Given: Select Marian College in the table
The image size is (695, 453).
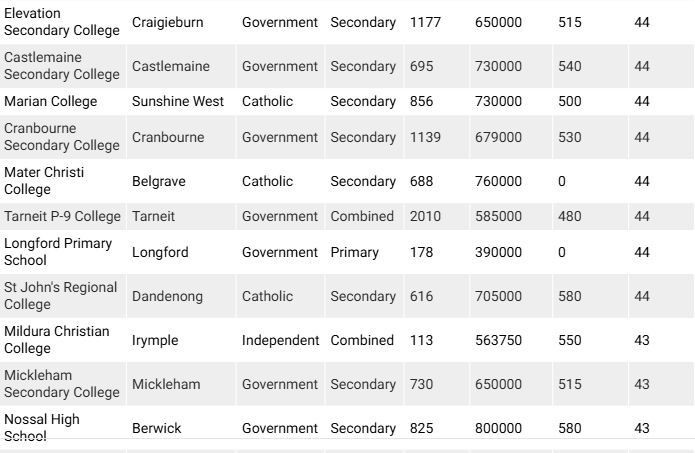Looking at the screenshot, I should (x=51, y=101).
